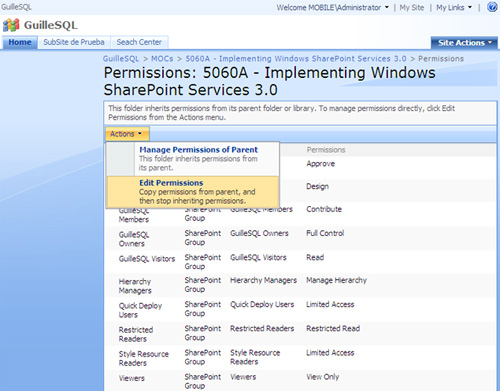Open GuilleSQL breadcrumb link
The image size is (500, 391).
[121, 59]
